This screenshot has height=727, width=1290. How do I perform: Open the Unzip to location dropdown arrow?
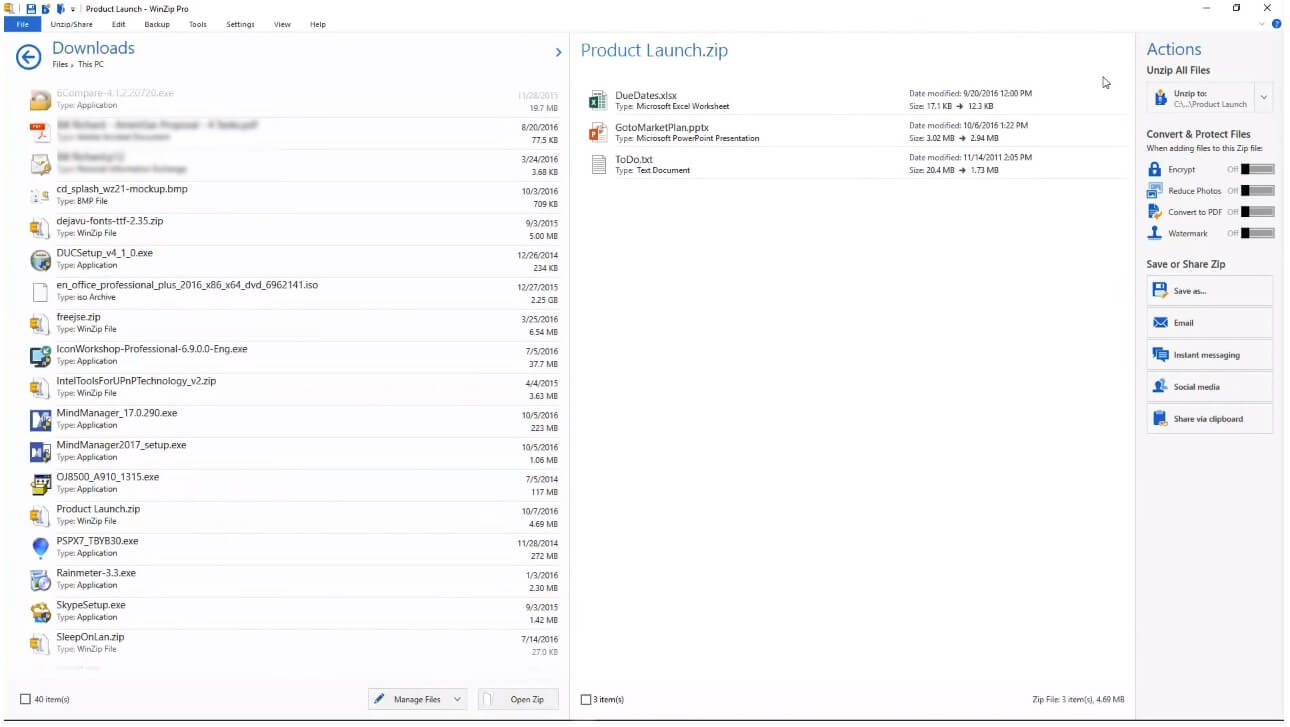tap(1264, 97)
